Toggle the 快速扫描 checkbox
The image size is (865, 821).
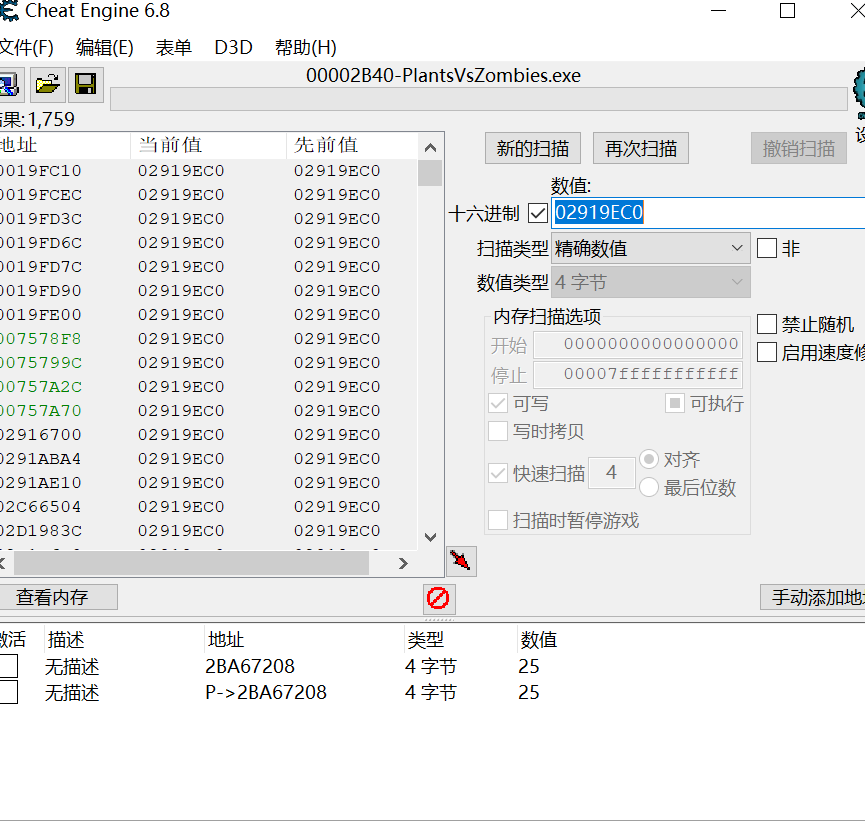498,473
